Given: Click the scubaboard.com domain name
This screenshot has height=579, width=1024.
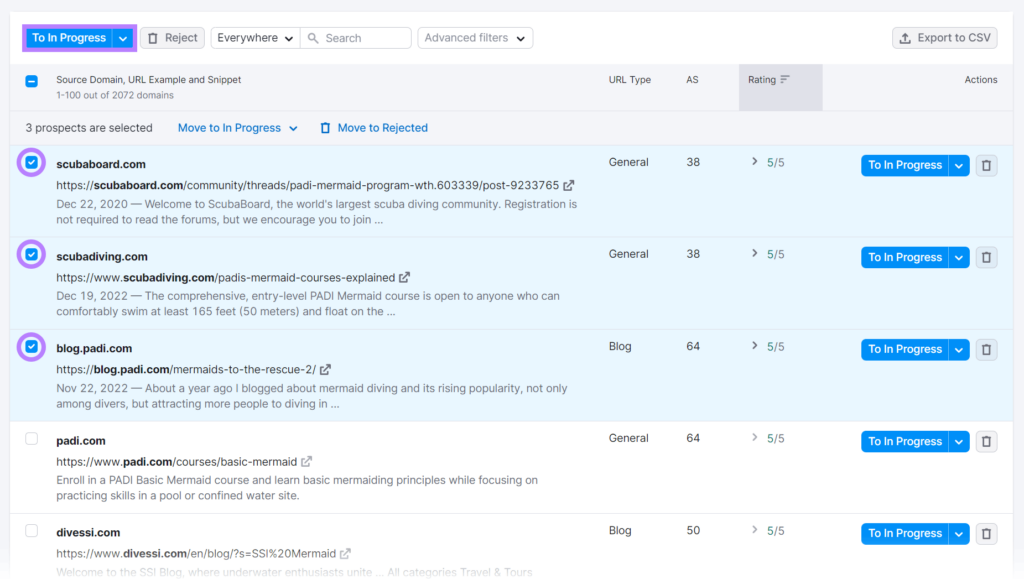Looking at the screenshot, I should pyautogui.click(x=101, y=164).
